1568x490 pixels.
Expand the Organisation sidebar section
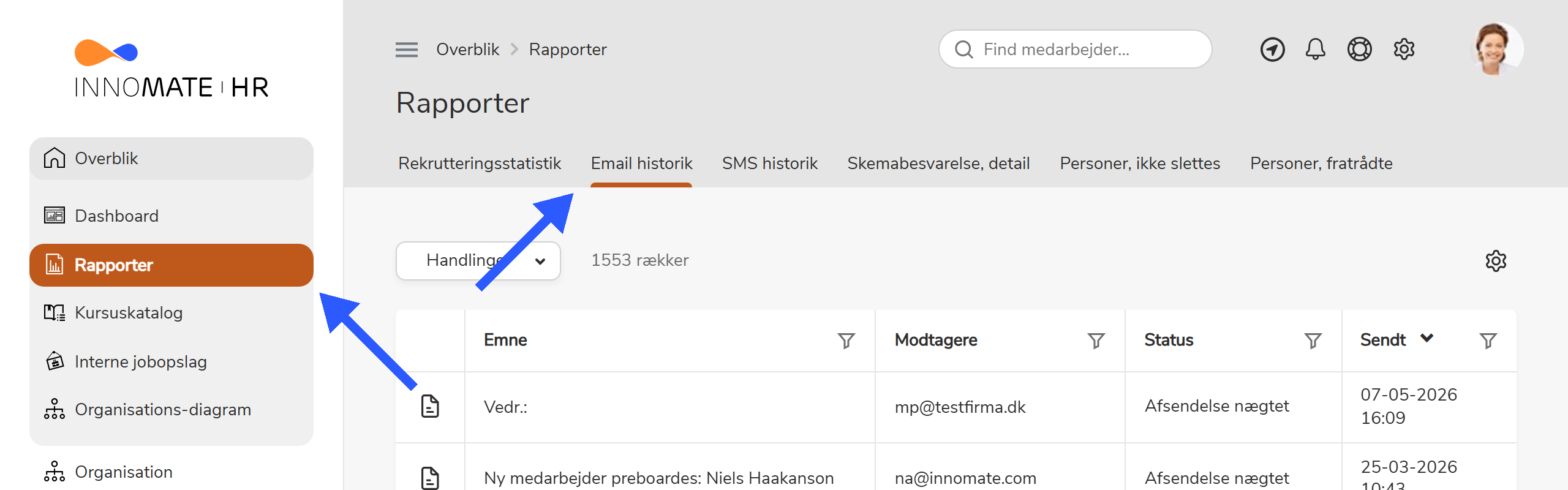click(x=171, y=472)
